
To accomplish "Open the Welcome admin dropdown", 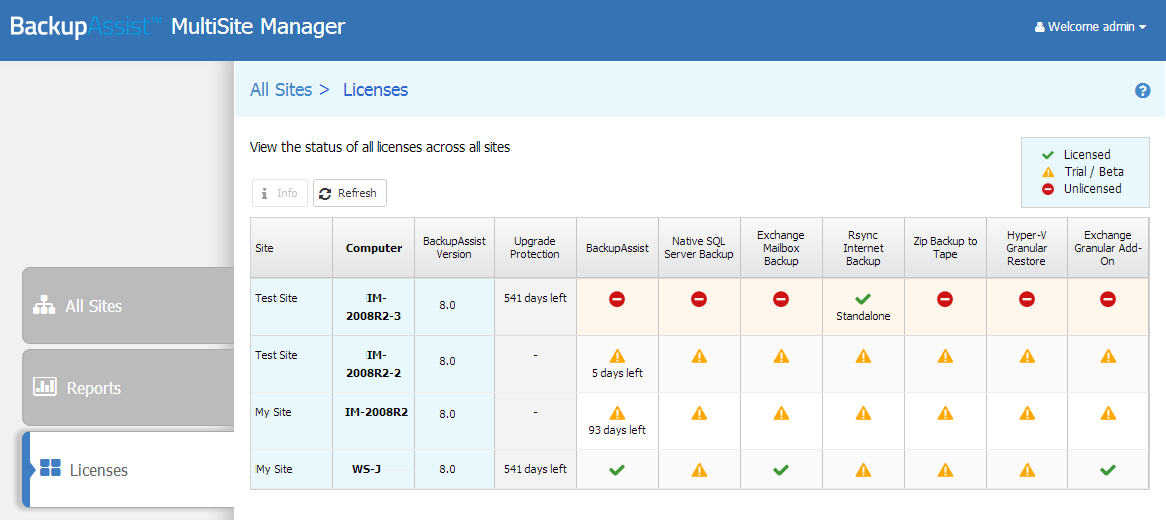I will coord(1090,27).
